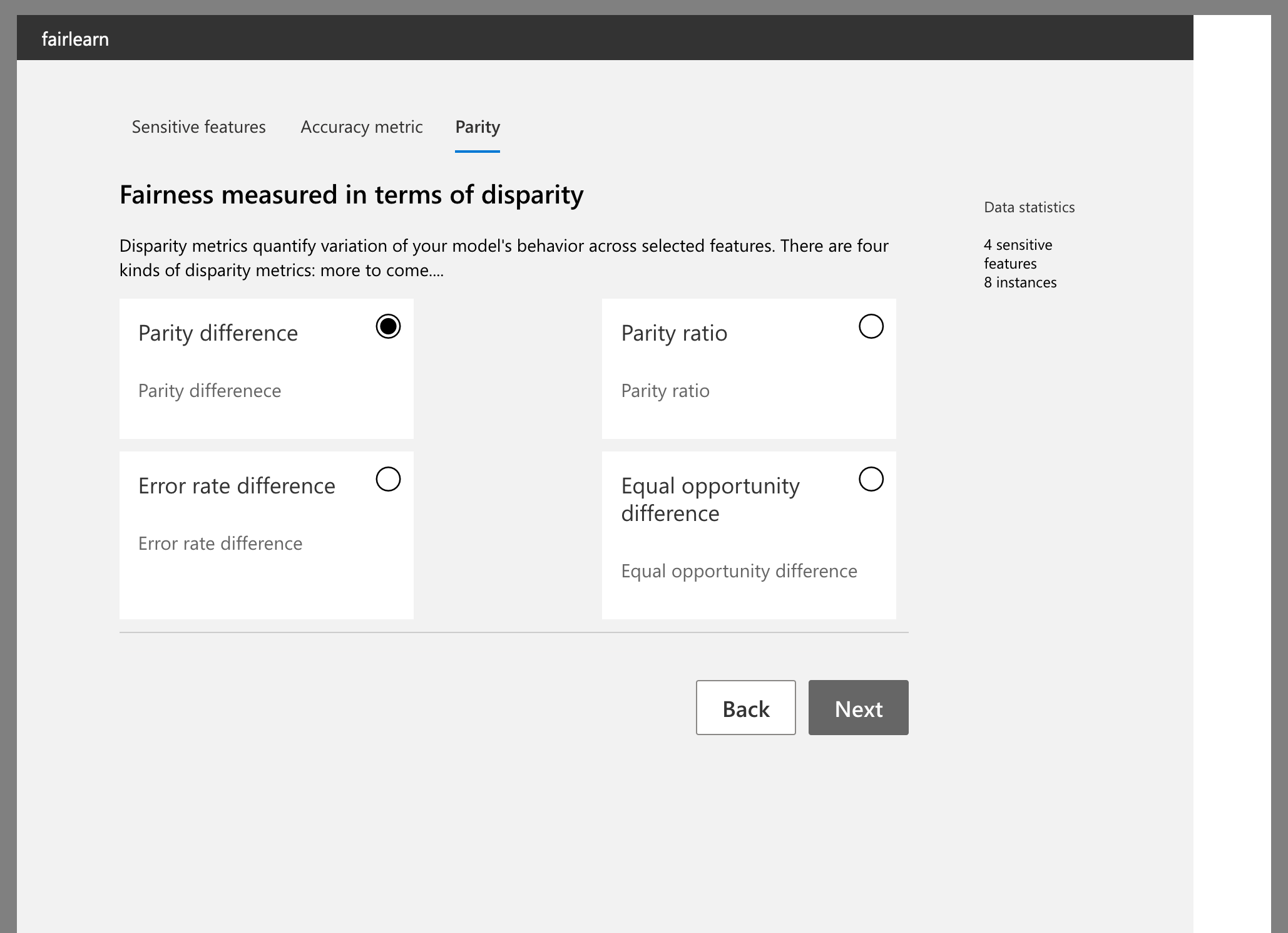Click the active Parity tab
Screen dimensions: 1288x933
pos(477,126)
